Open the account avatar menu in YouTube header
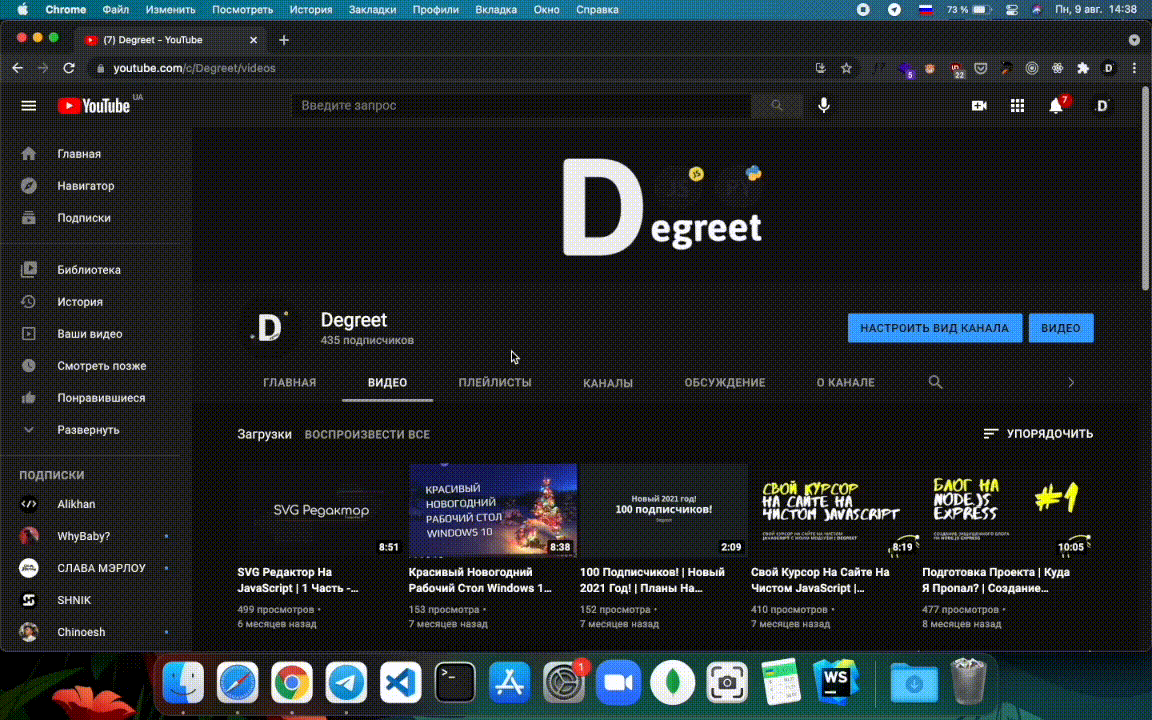 (x=1101, y=106)
